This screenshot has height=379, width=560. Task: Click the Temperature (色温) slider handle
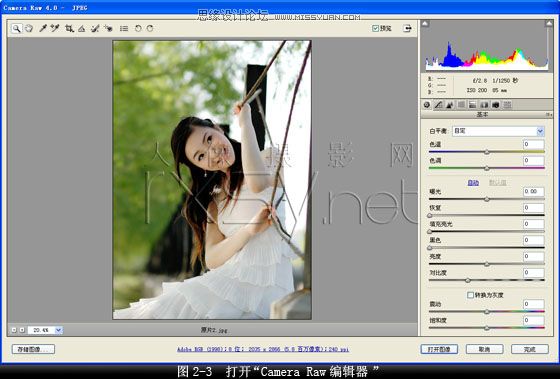coord(487,152)
